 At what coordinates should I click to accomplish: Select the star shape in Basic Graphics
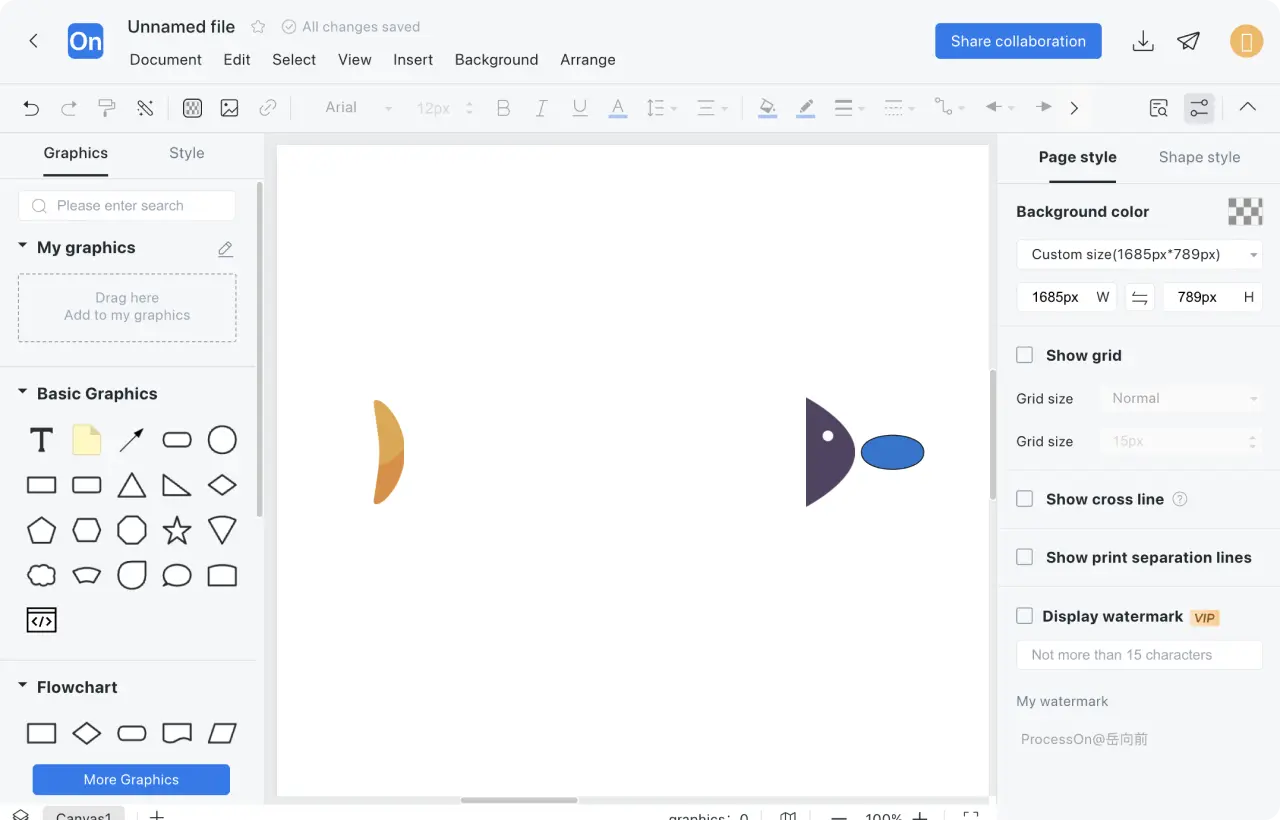177,530
